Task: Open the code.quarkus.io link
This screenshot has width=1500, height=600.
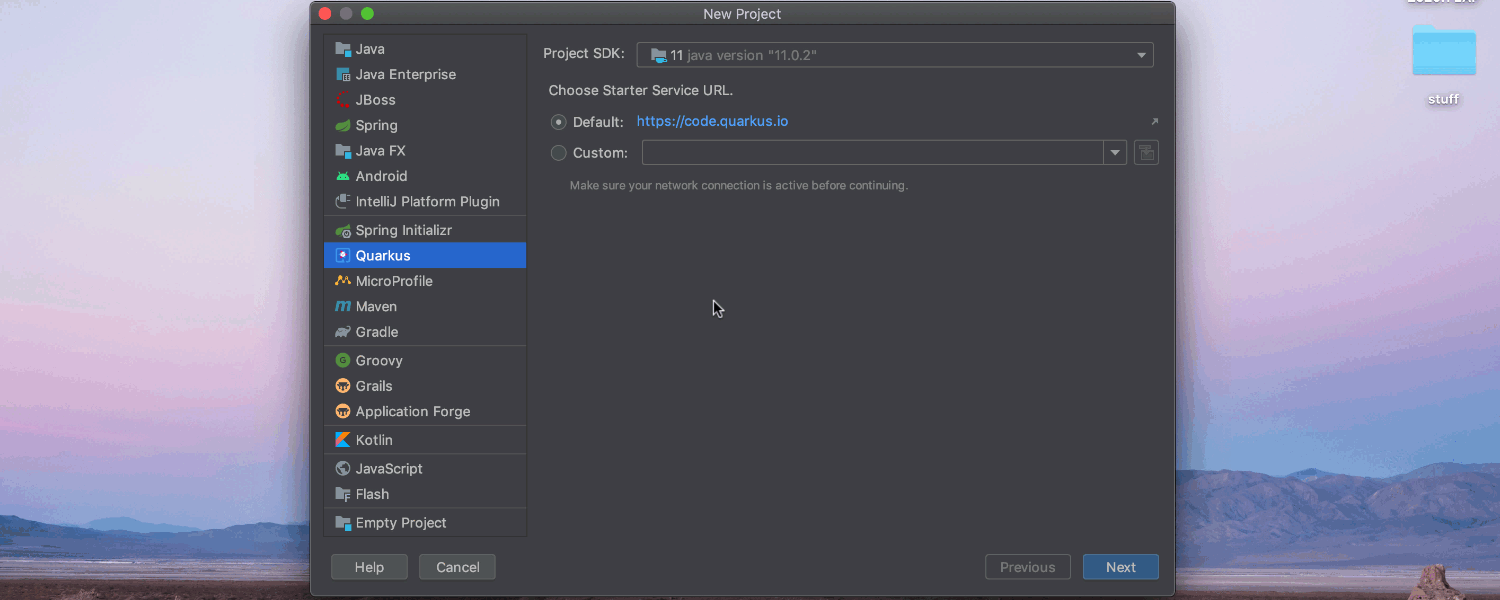Action: tap(712, 122)
